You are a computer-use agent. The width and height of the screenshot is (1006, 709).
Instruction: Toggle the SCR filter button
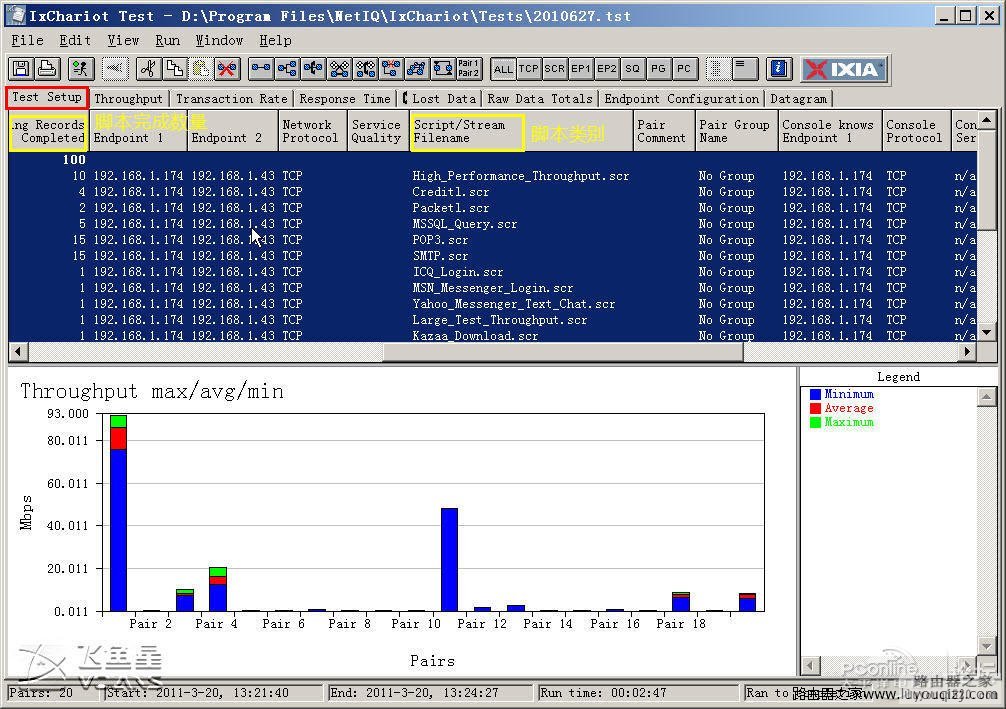[x=554, y=69]
